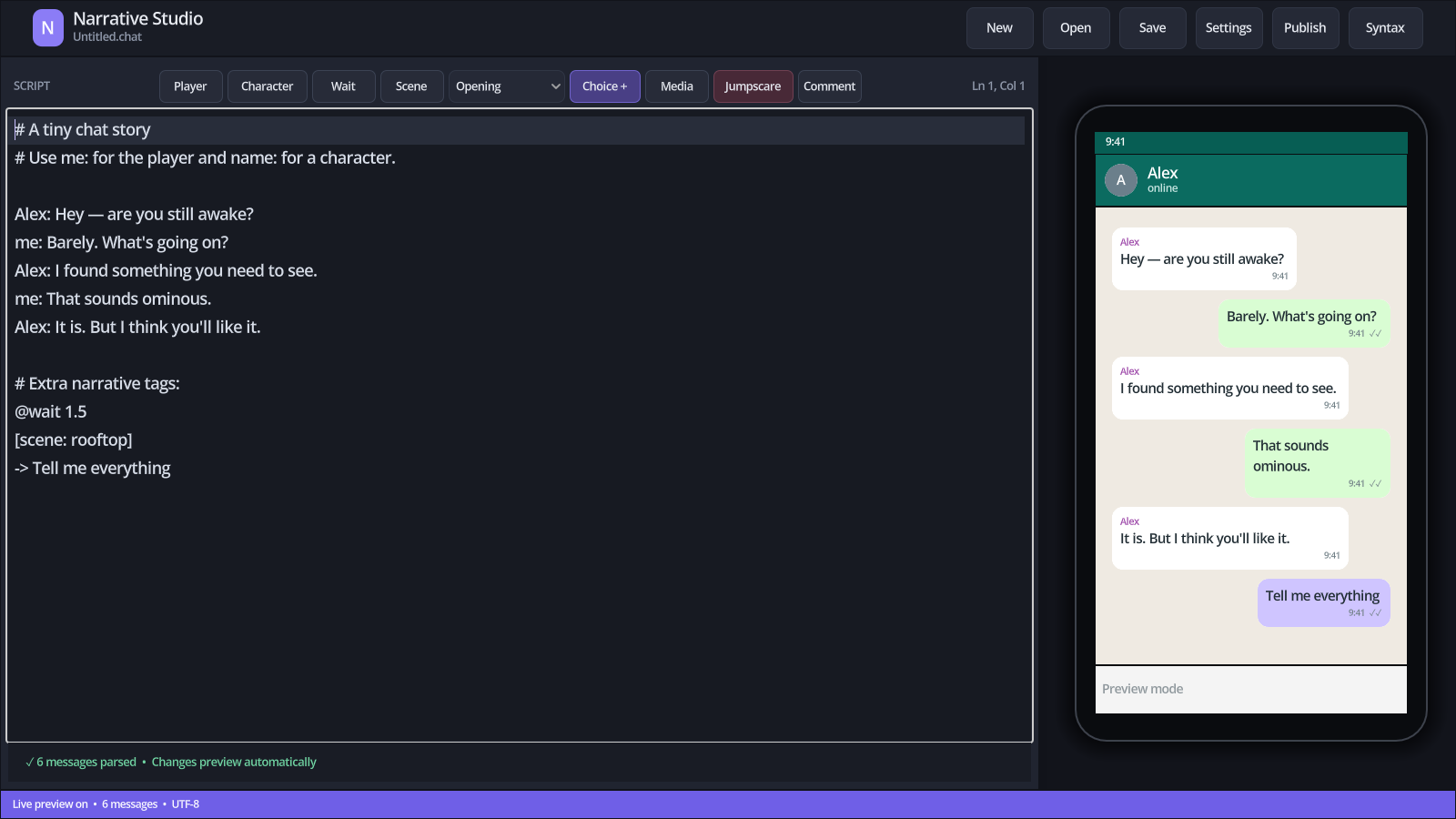Click the 'I found something you need to see.' bubble
This screenshot has width=1456, height=819.
[1230, 389]
